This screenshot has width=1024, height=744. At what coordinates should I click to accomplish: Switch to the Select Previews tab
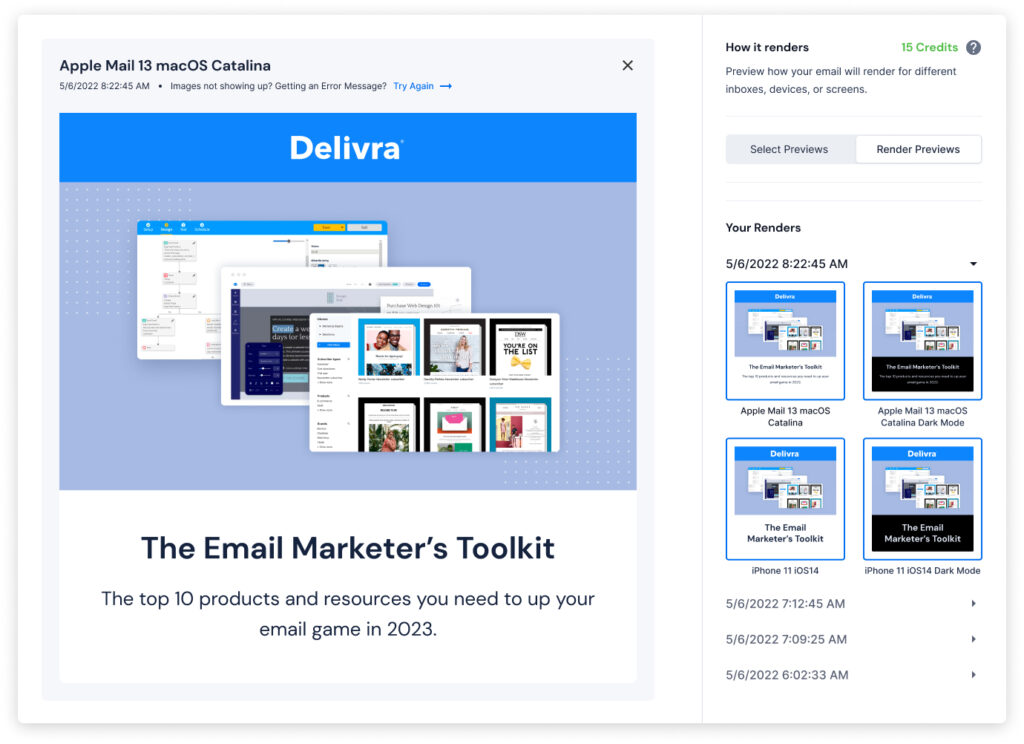coord(789,150)
